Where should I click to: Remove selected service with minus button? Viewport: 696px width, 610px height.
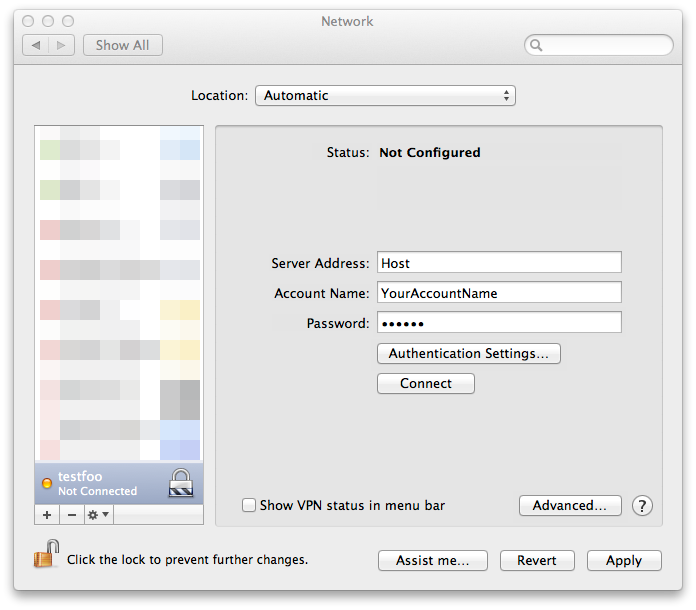pyautogui.click(x=72, y=515)
